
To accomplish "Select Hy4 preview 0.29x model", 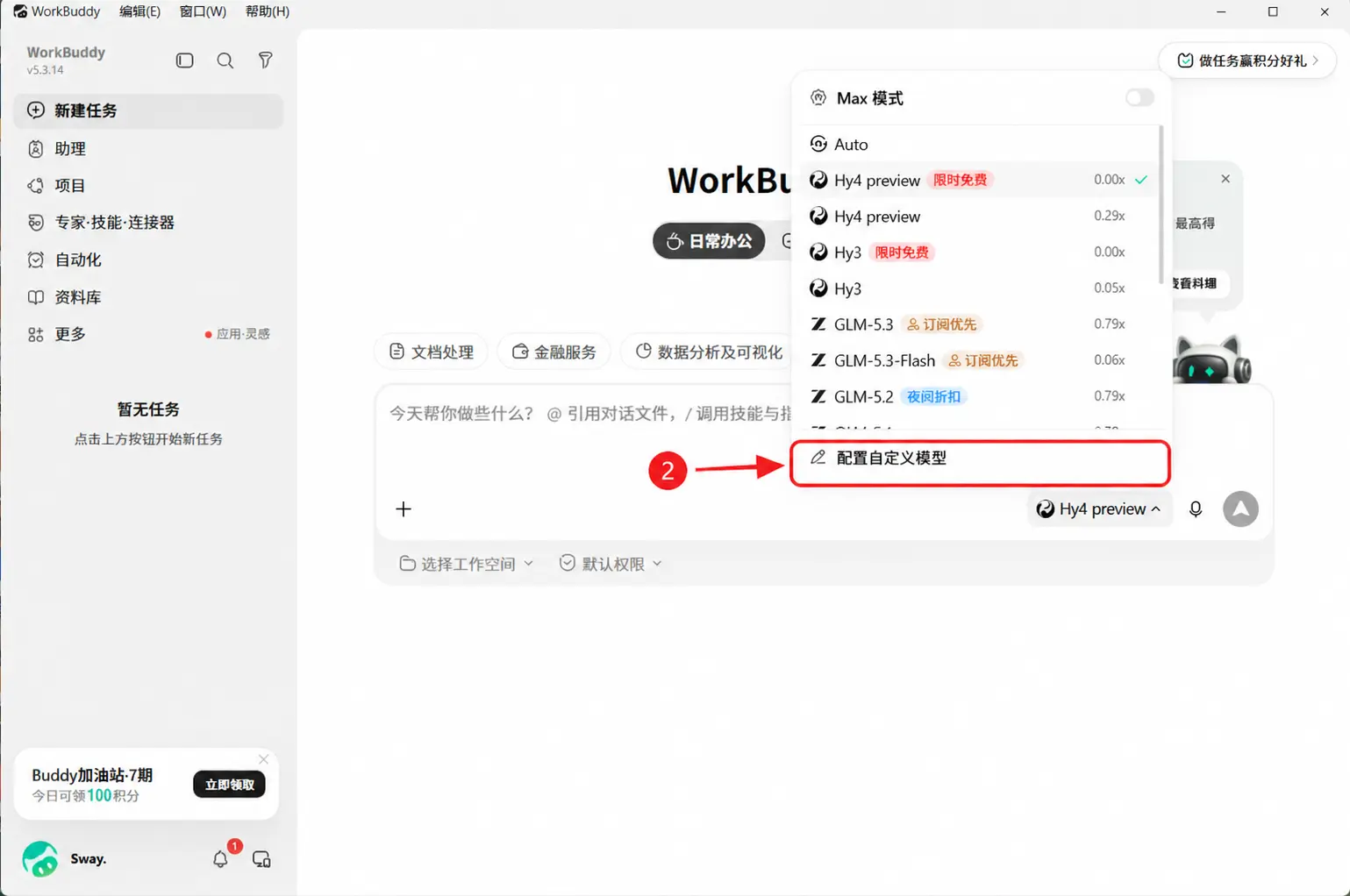I will pyautogui.click(x=980, y=216).
